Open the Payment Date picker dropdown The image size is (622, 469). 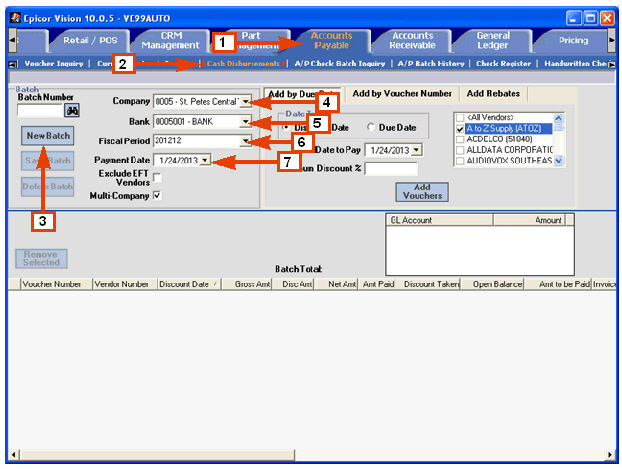coord(205,160)
